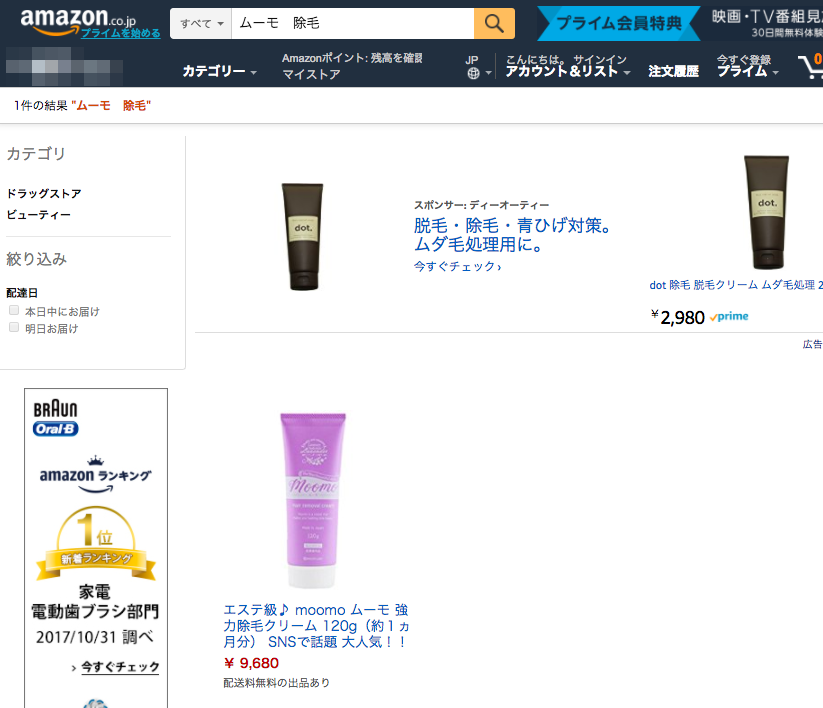Click the 1位 新着ランキング gold badge
Screen dimensions: 823x708
(x=96, y=543)
